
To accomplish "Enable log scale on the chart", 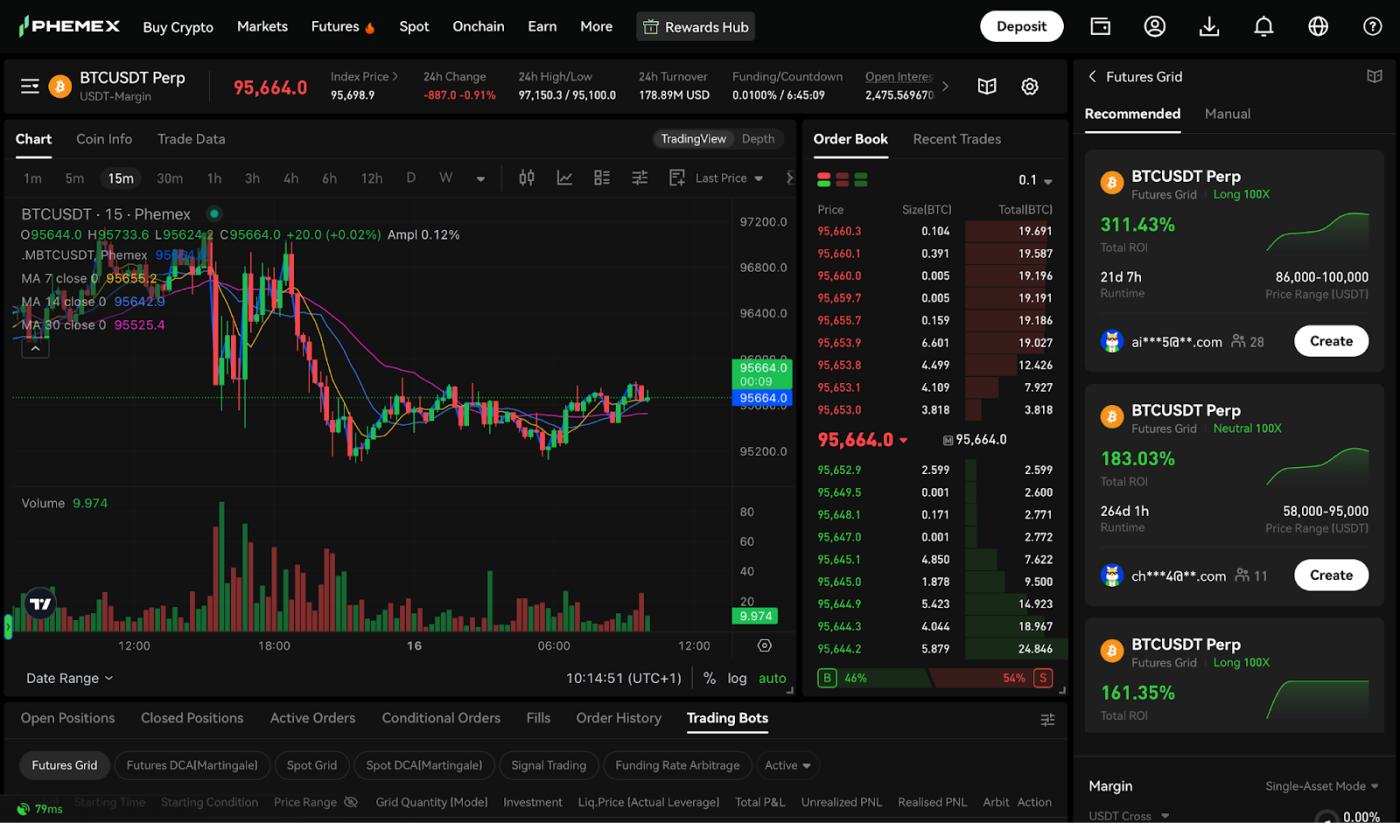I will point(736,677).
